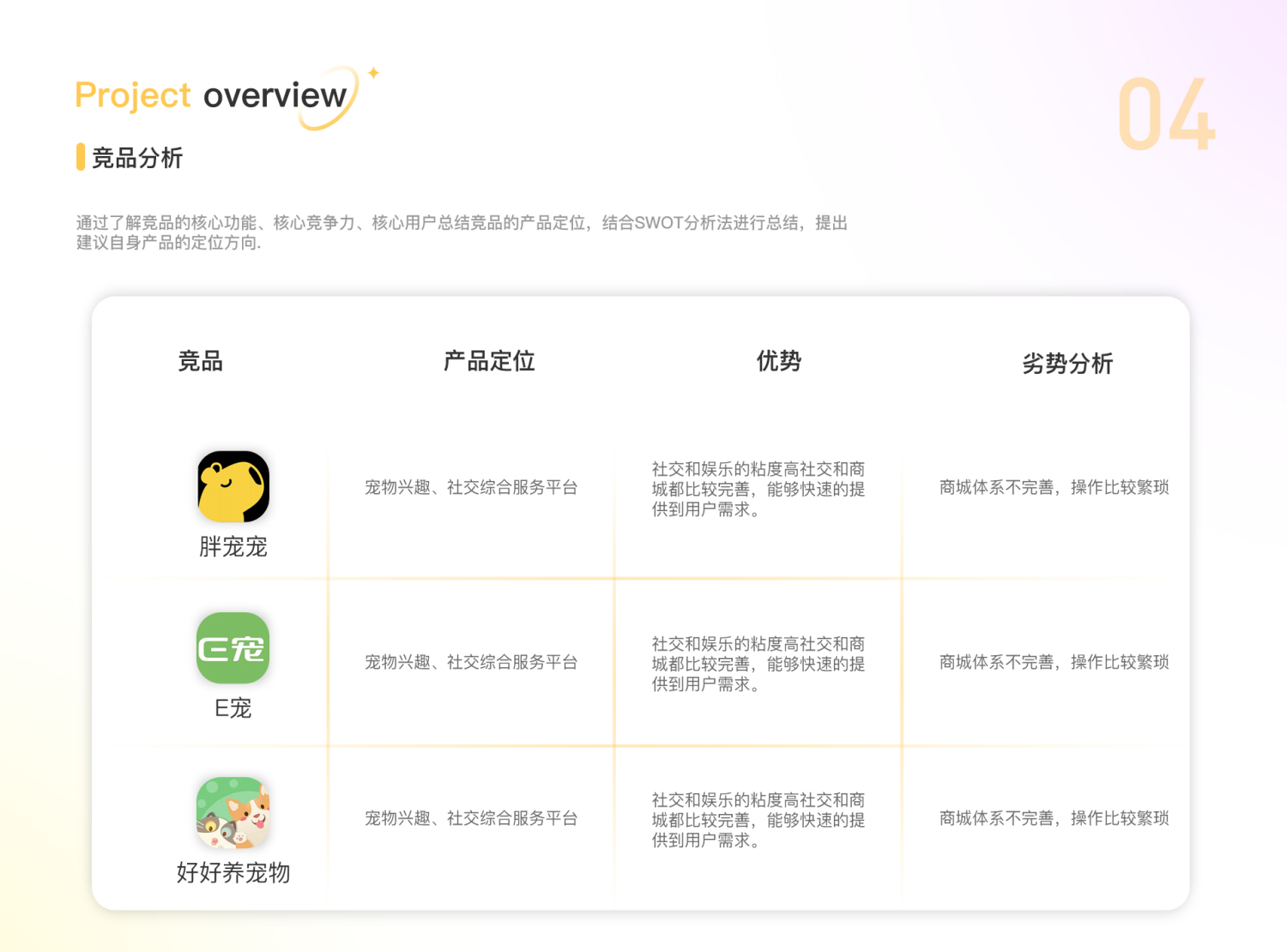Select the E宠 app name label
This screenshot has height=952, width=1287.
click(x=233, y=708)
